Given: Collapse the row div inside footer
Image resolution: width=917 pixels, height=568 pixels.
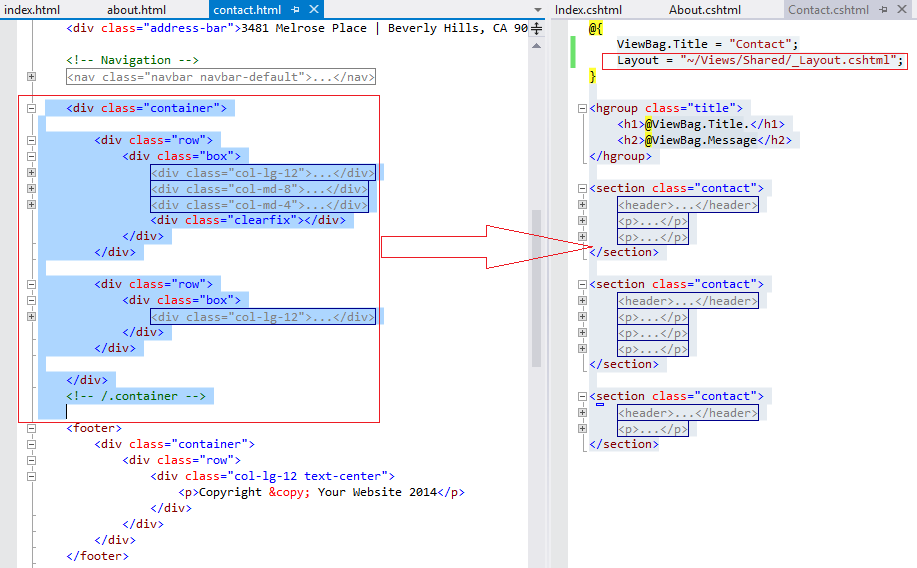Looking at the screenshot, I should [32, 460].
